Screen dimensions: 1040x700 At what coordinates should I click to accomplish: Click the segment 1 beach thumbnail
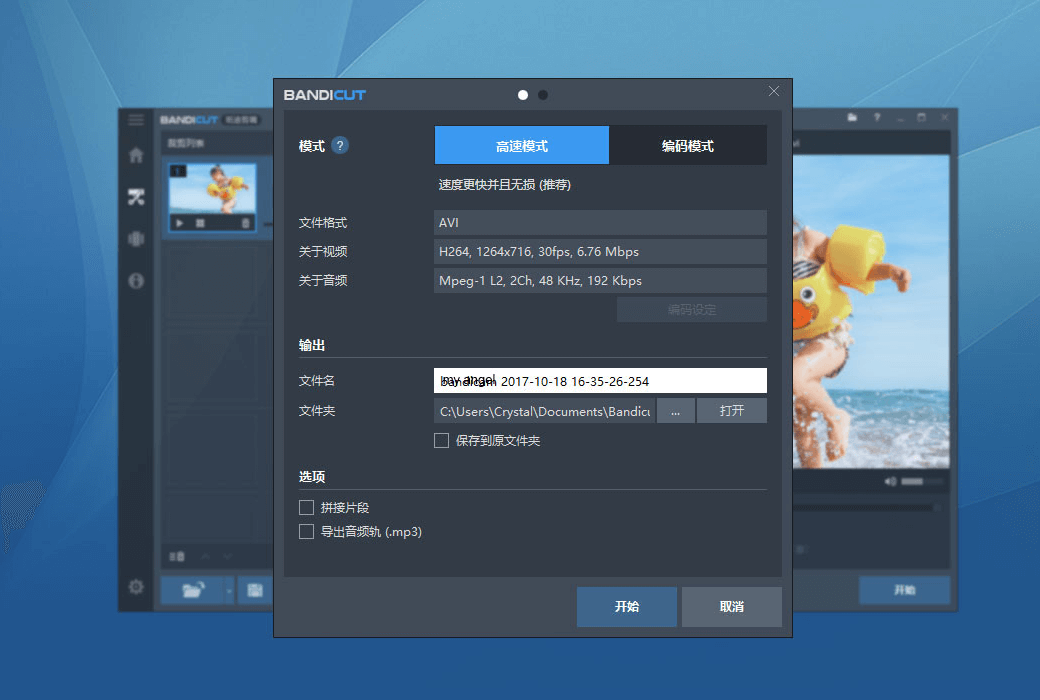[212, 189]
